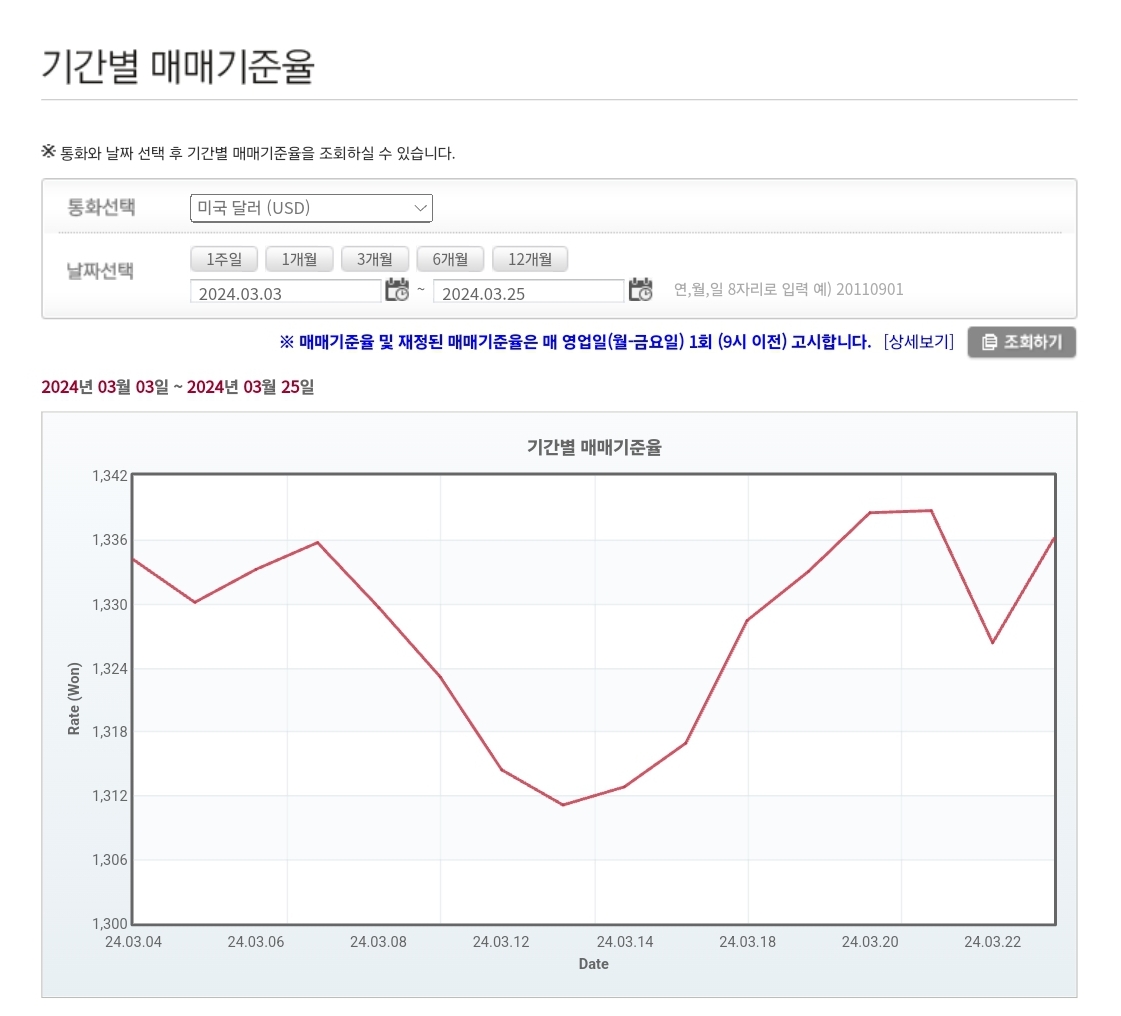Click the lowest point of the rate line near 24.03.13
1121x1016 pixels.
click(x=563, y=805)
